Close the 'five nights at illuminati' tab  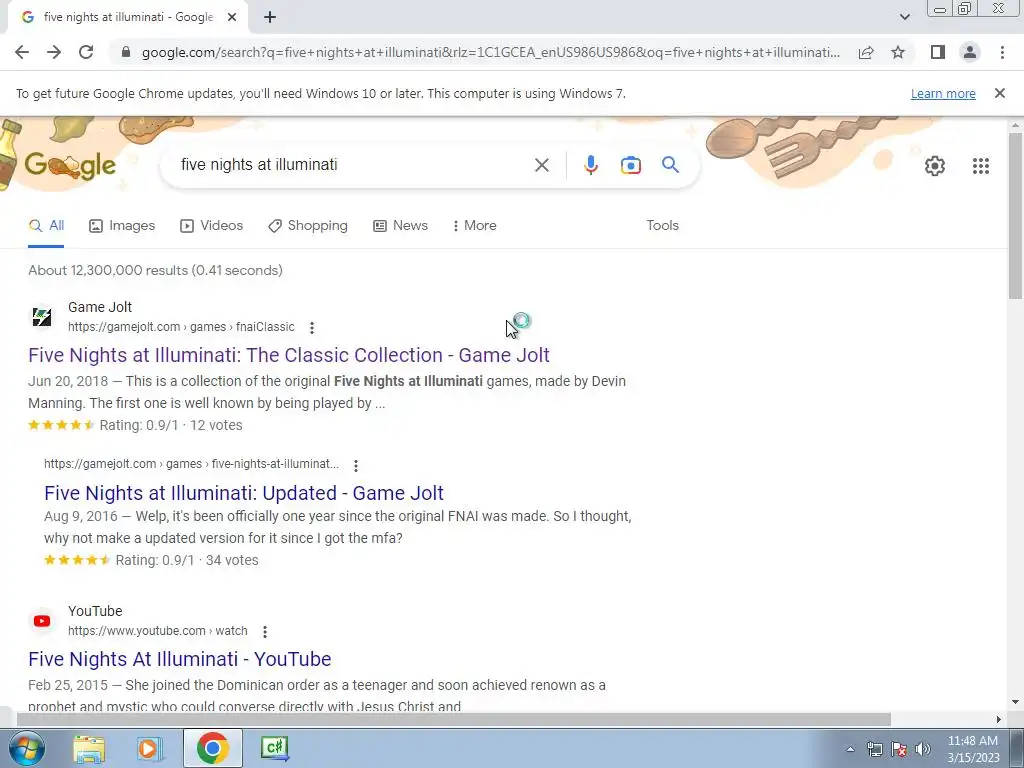pos(232,18)
